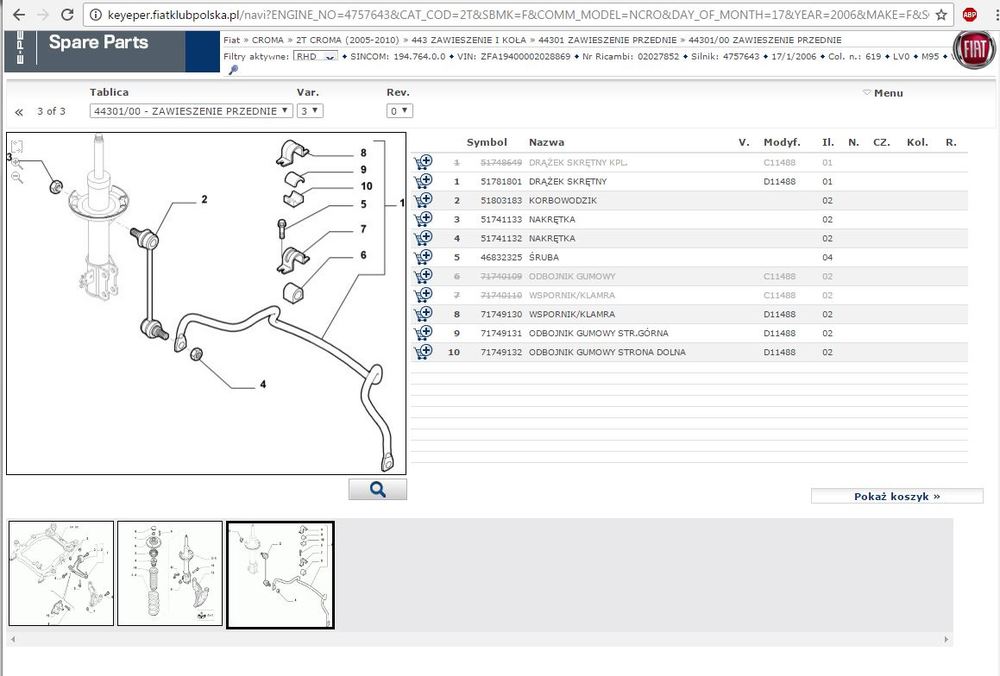
Task: Add ODBOJNIK GUMOWY STR.GÓRNA to cart
Action: click(423, 333)
